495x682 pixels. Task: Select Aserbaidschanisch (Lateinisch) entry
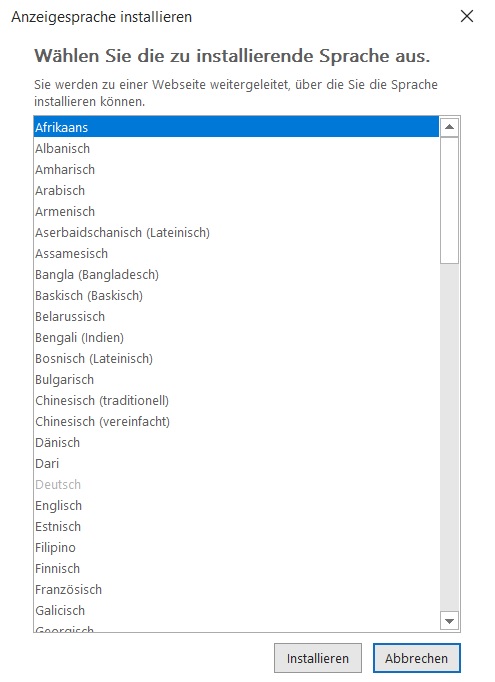pos(236,232)
